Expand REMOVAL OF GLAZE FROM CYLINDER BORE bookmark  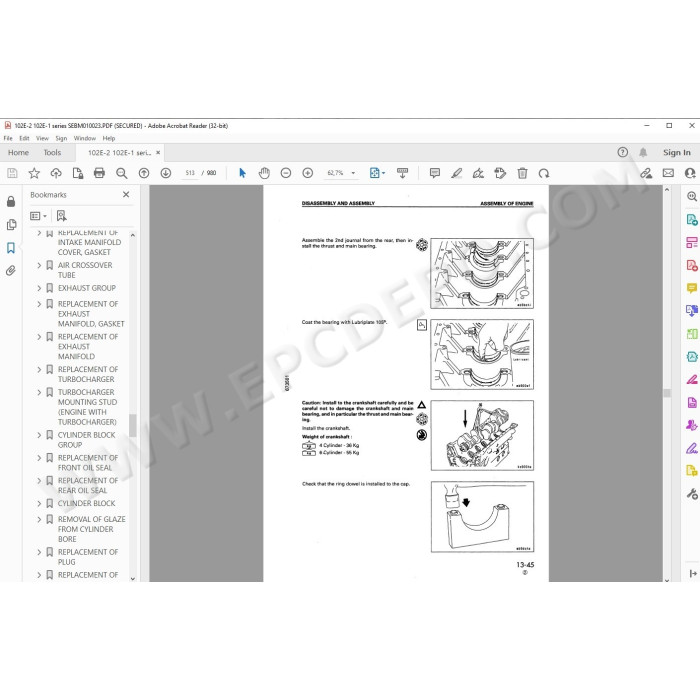pyautogui.click(x=39, y=520)
